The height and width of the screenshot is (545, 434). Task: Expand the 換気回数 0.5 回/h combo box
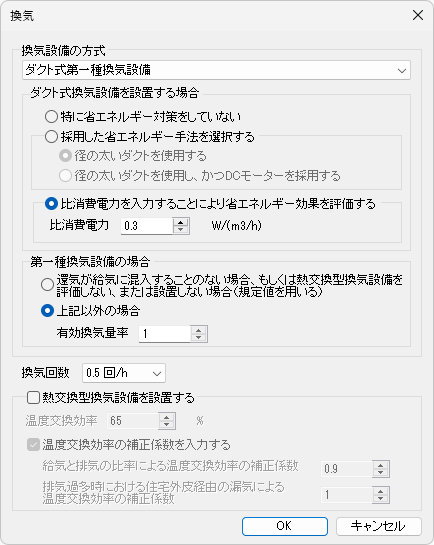click(124, 373)
